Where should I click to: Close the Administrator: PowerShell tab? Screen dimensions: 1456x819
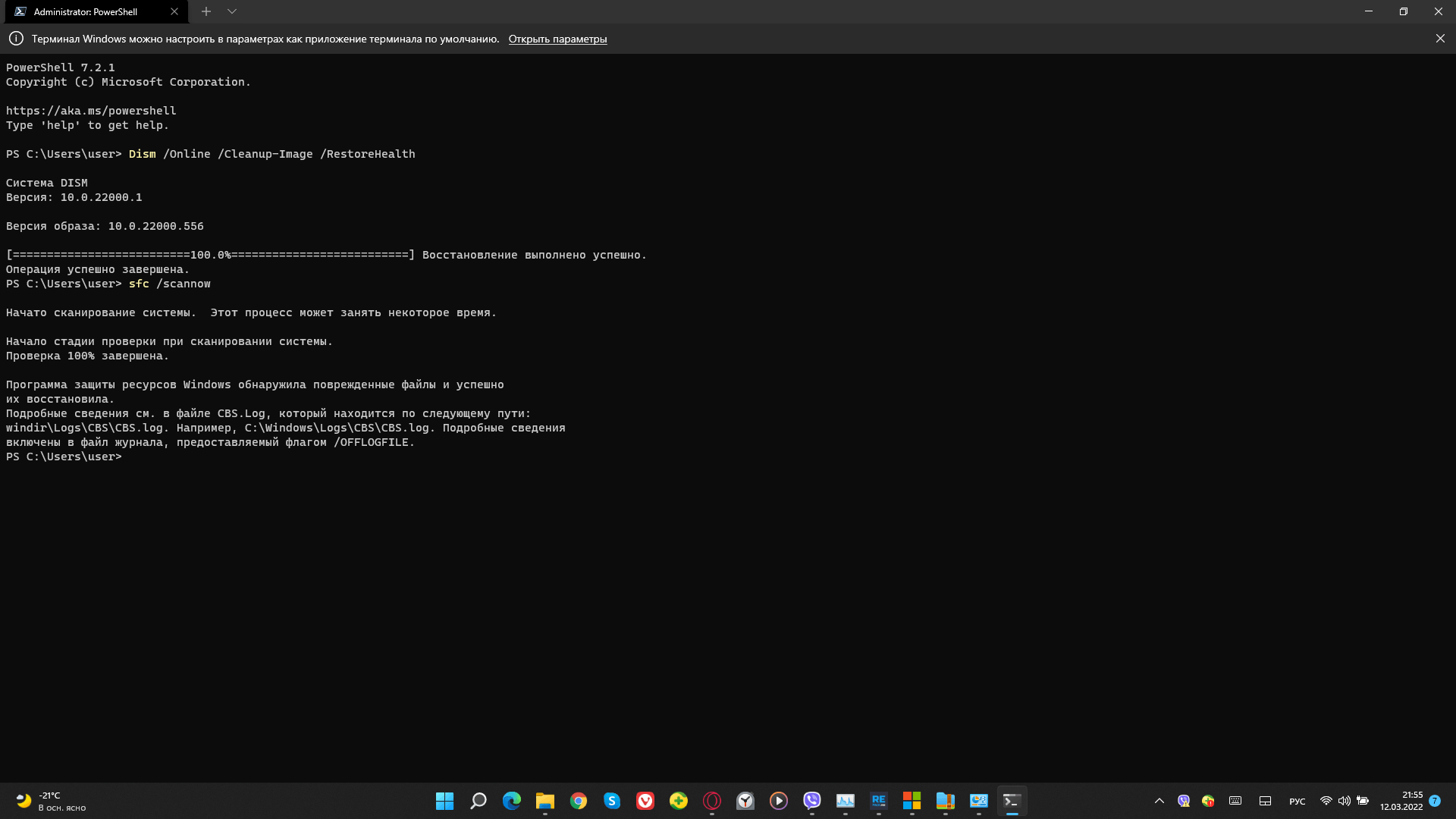tap(174, 11)
